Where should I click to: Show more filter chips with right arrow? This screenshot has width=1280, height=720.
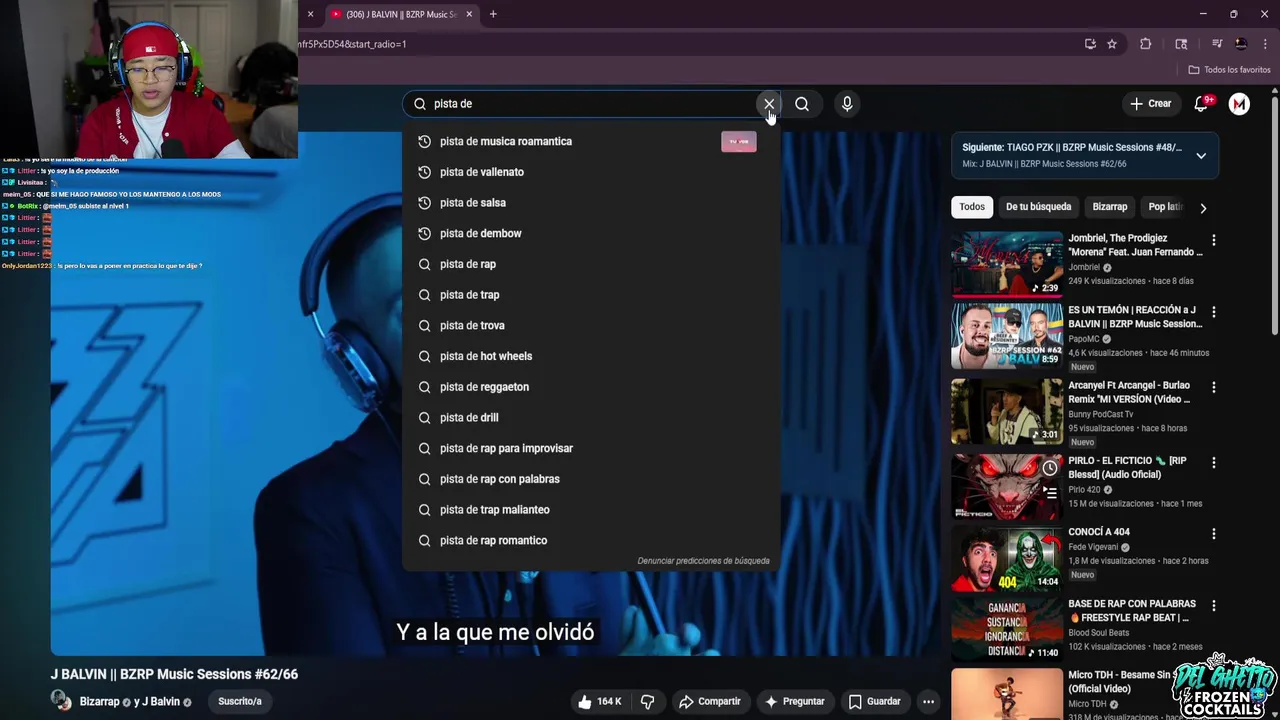(1203, 208)
